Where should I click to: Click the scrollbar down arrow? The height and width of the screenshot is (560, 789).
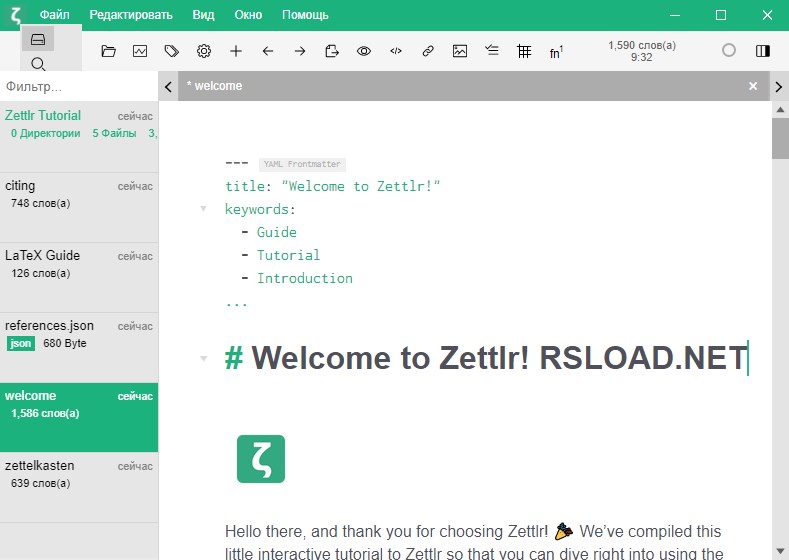pos(780,551)
